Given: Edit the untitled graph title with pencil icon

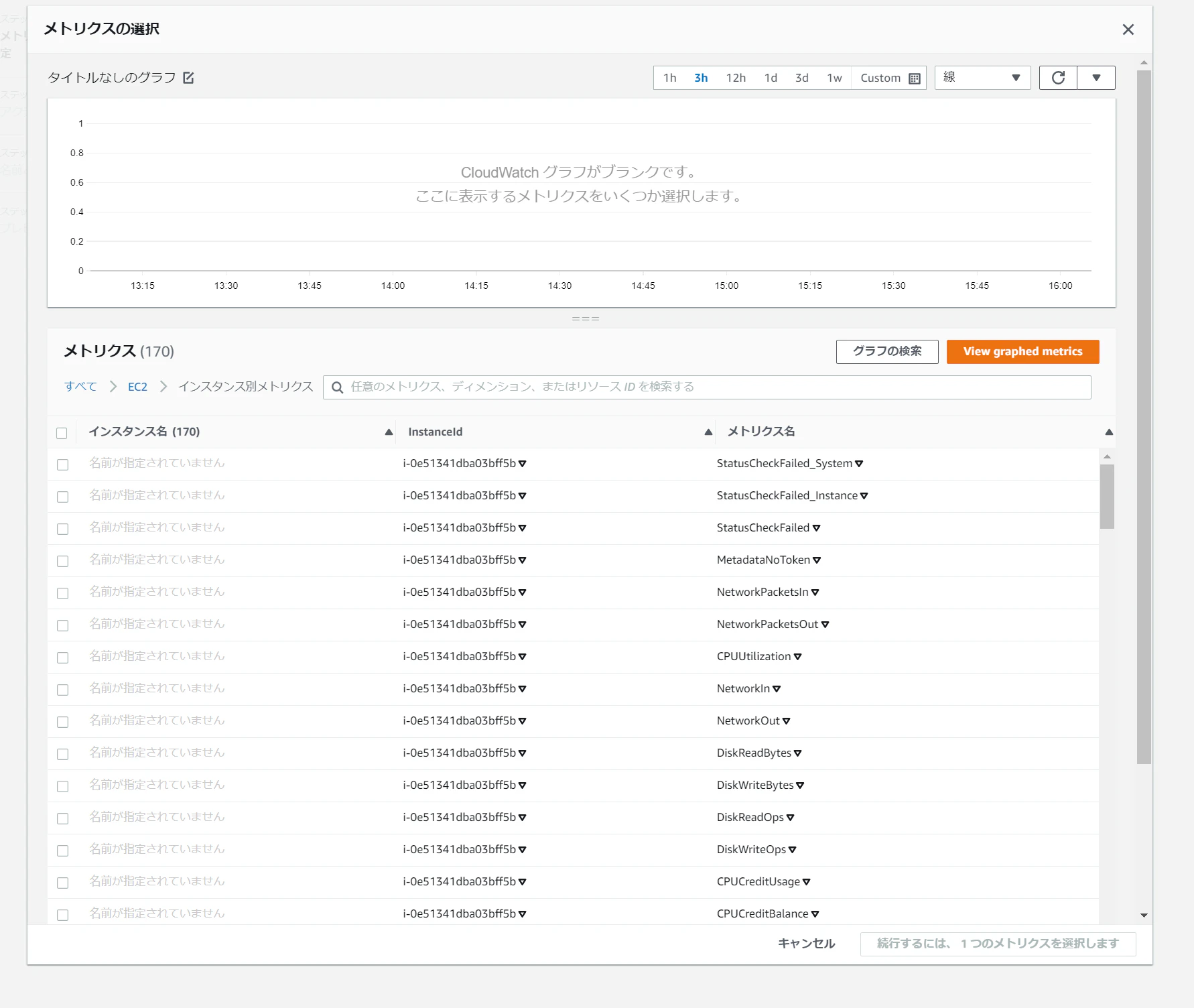Looking at the screenshot, I should [188, 78].
